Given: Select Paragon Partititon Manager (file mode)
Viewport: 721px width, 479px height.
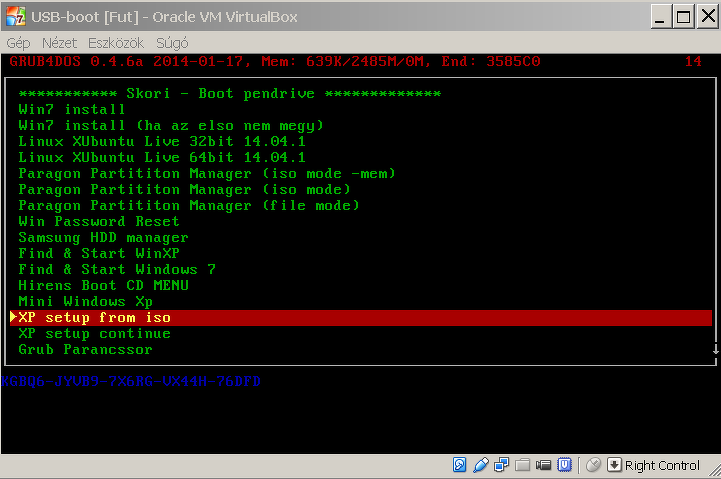Looking at the screenshot, I should [x=189, y=205].
